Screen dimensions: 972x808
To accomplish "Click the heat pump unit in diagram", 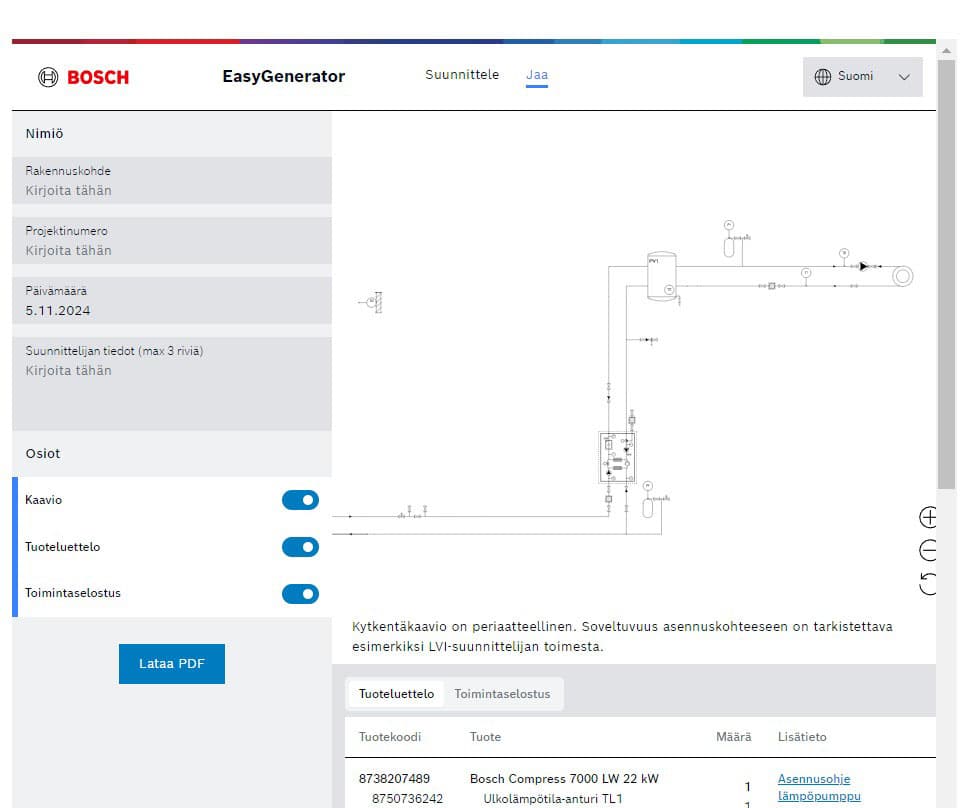I will click(x=617, y=458).
